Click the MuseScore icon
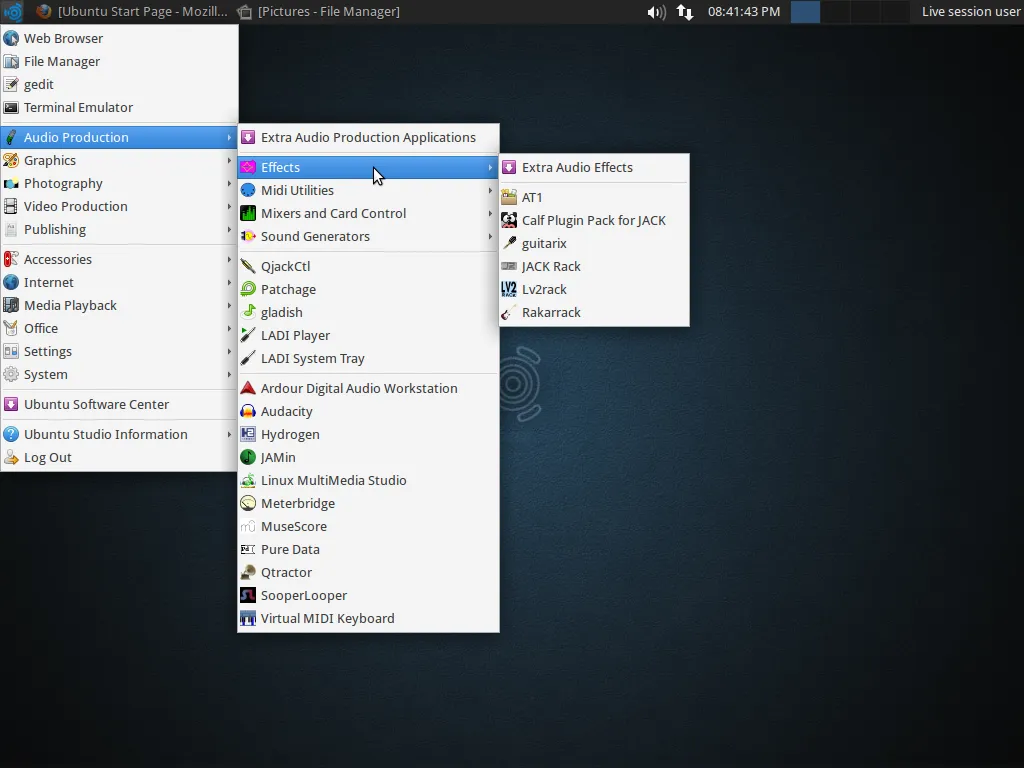The image size is (1024, 768). (248, 526)
